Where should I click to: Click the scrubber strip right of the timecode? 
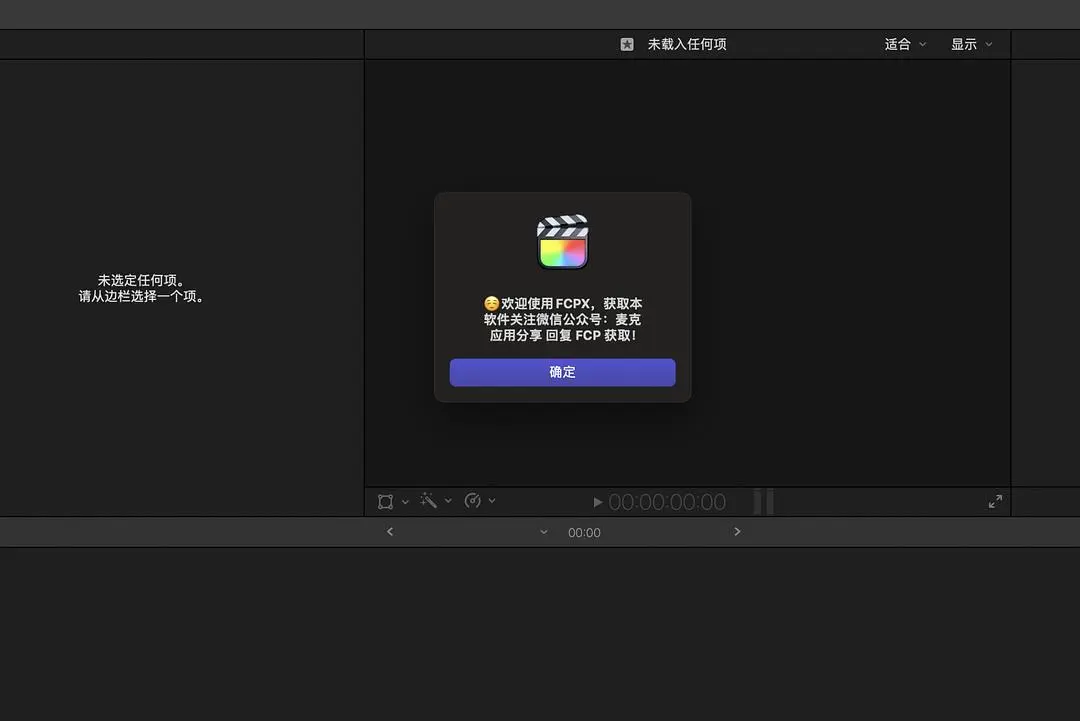765,501
